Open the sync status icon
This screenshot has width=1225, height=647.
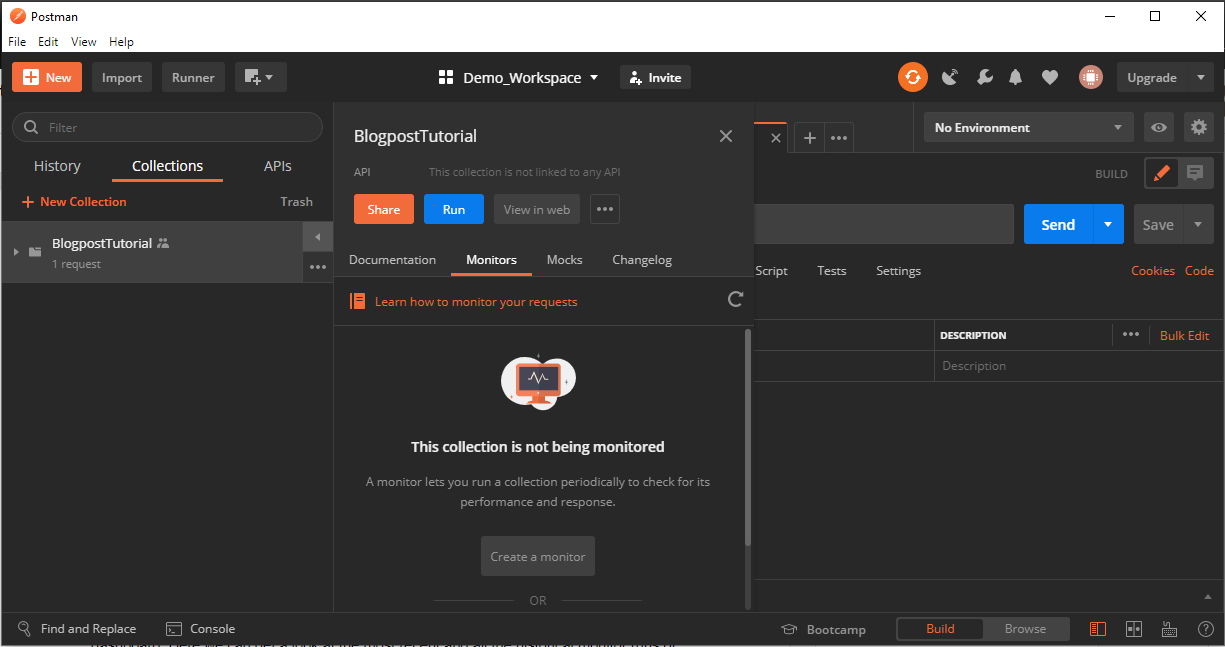coord(912,77)
